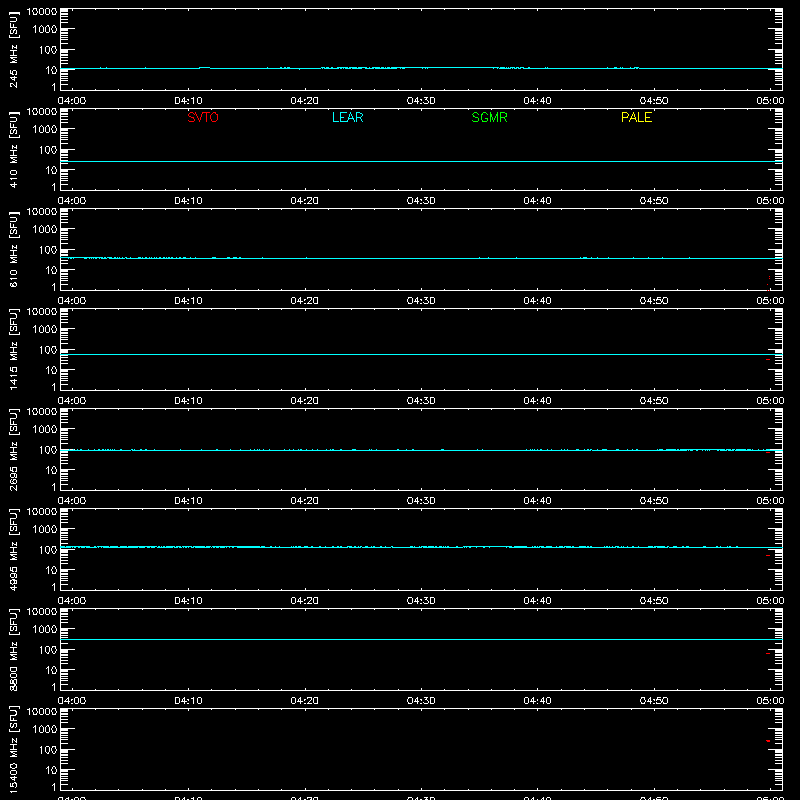Image resolution: width=800 pixels, height=800 pixels.
Task: Click the 04:40 tick under the 410 MHz panel
Action: (x=537, y=201)
